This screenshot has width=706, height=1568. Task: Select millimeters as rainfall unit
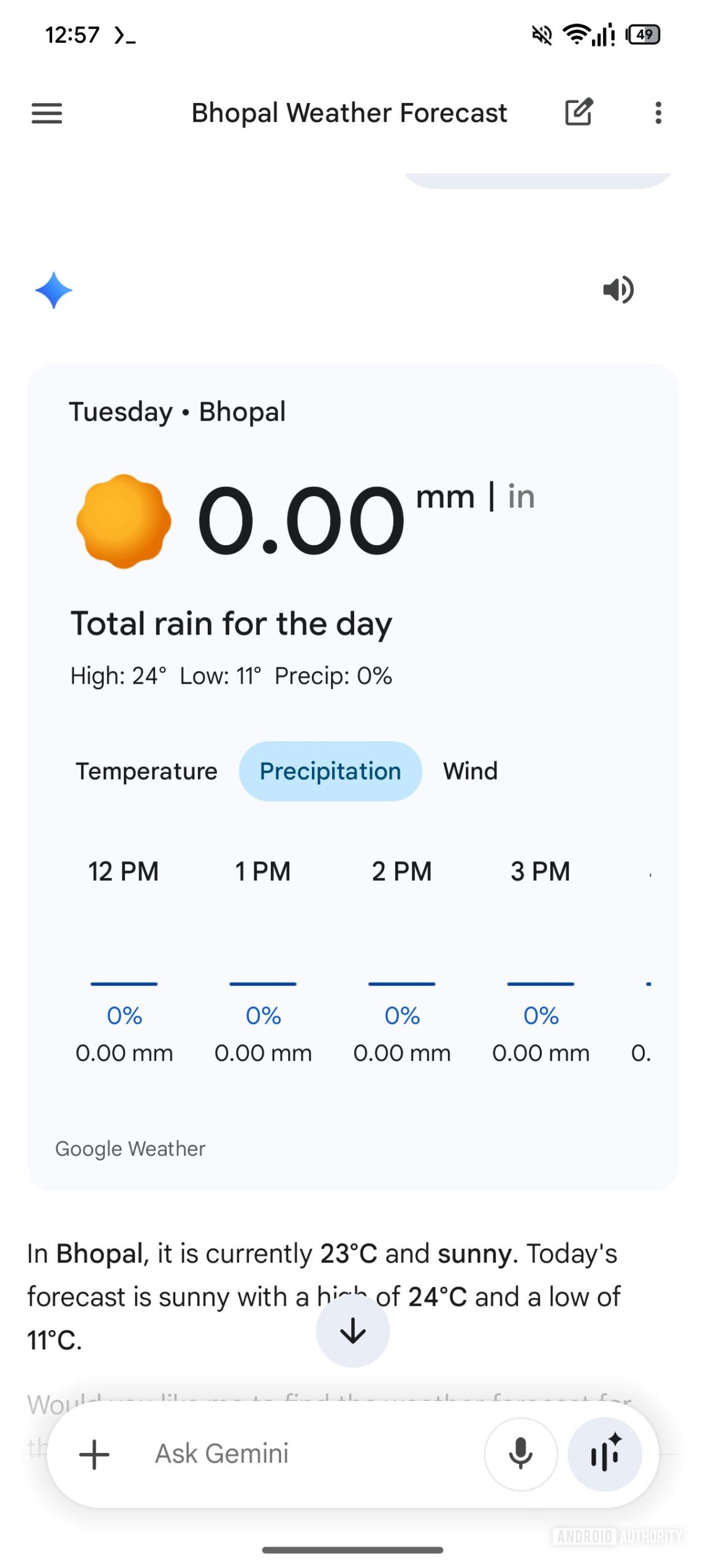446,497
